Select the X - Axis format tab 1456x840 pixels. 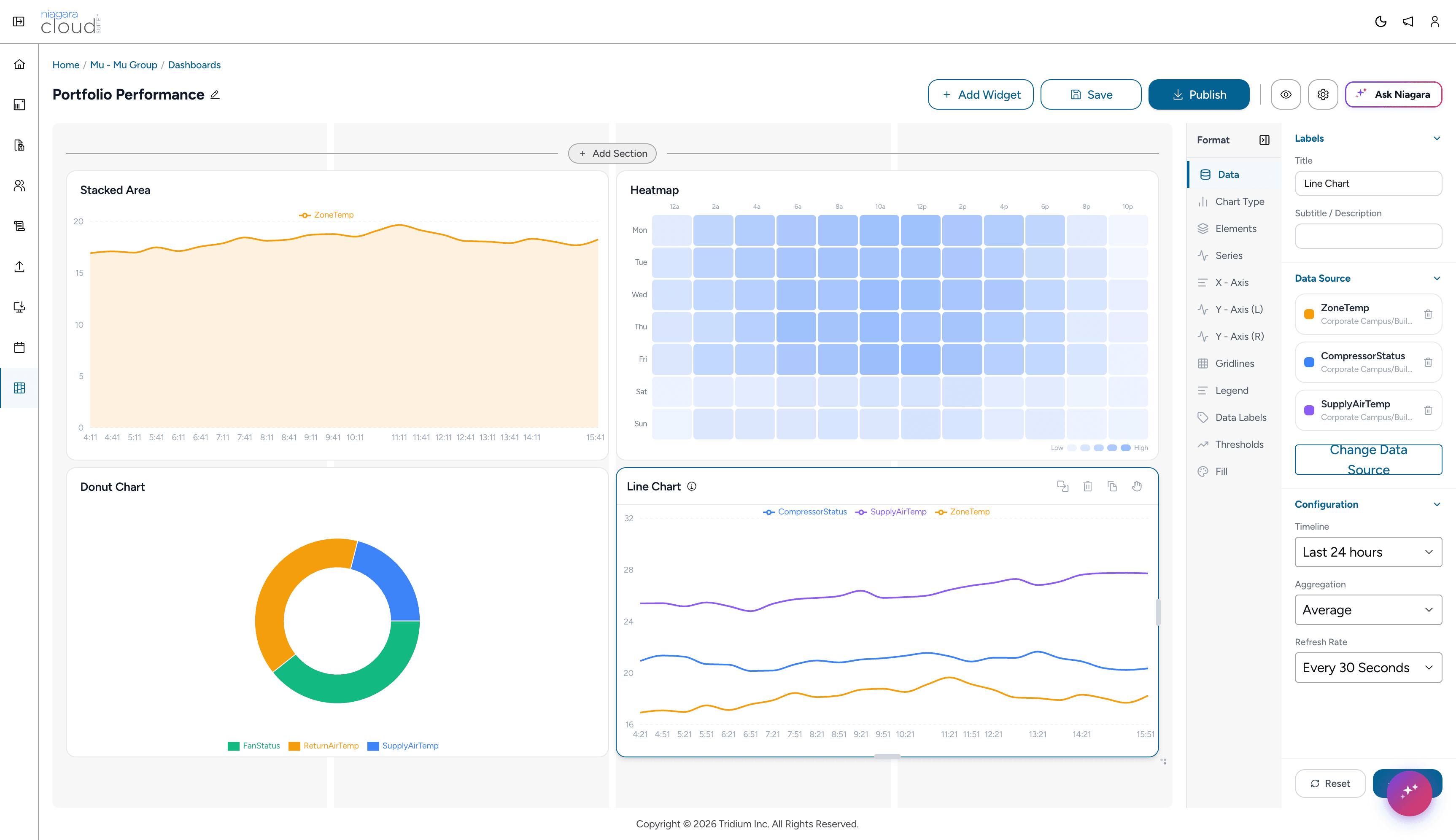[x=1233, y=283]
